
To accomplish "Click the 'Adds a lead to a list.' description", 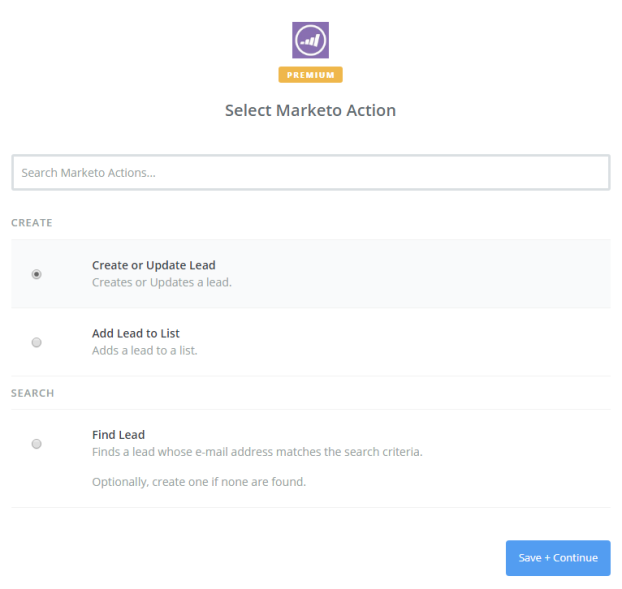I will pos(144,351).
